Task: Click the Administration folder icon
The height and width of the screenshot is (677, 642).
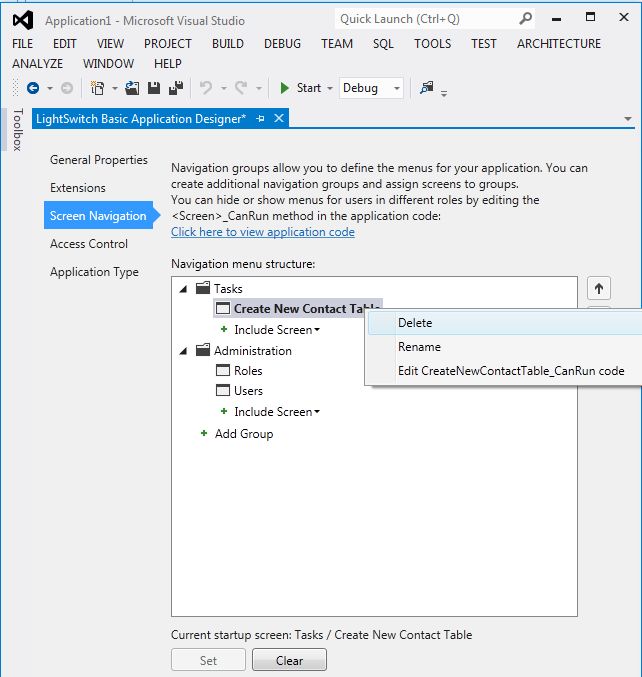Action: [x=203, y=350]
